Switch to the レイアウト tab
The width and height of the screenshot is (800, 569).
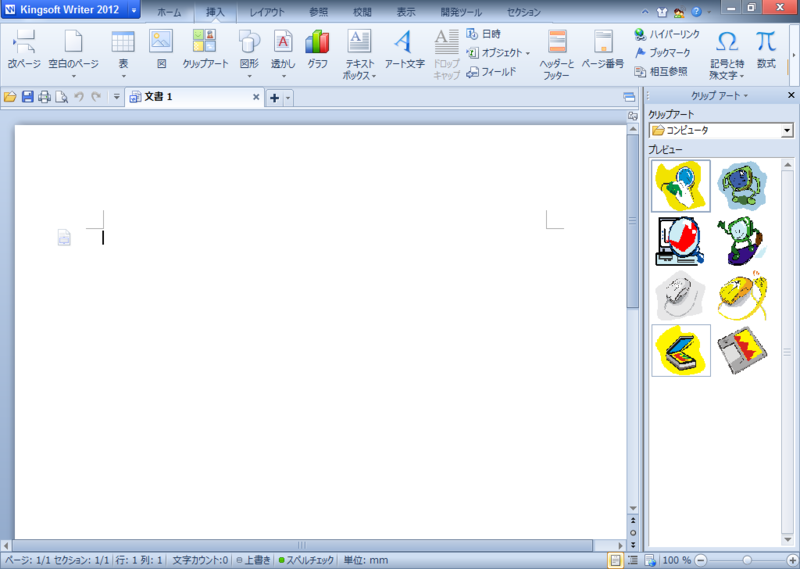[x=267, y=12]
